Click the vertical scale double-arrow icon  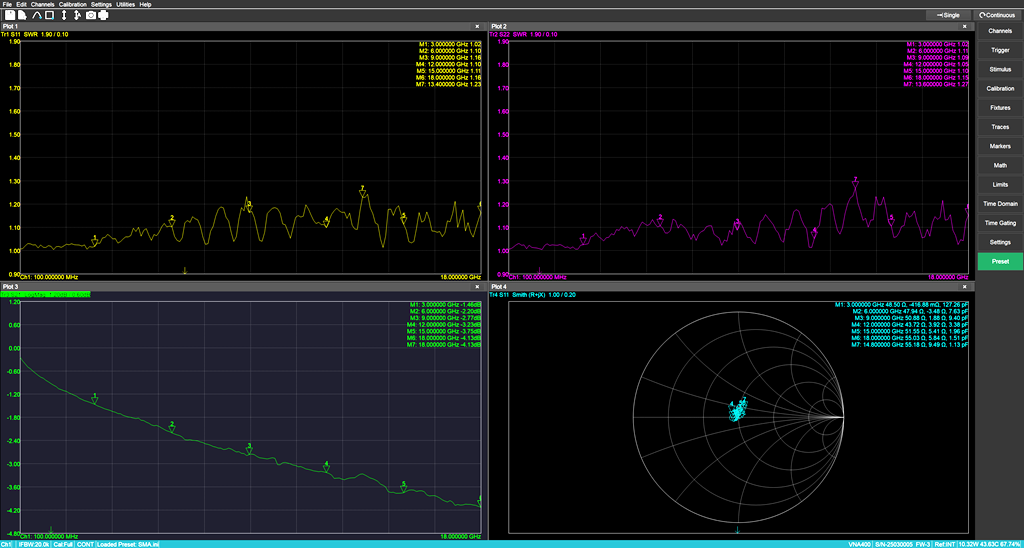(64, 15)
